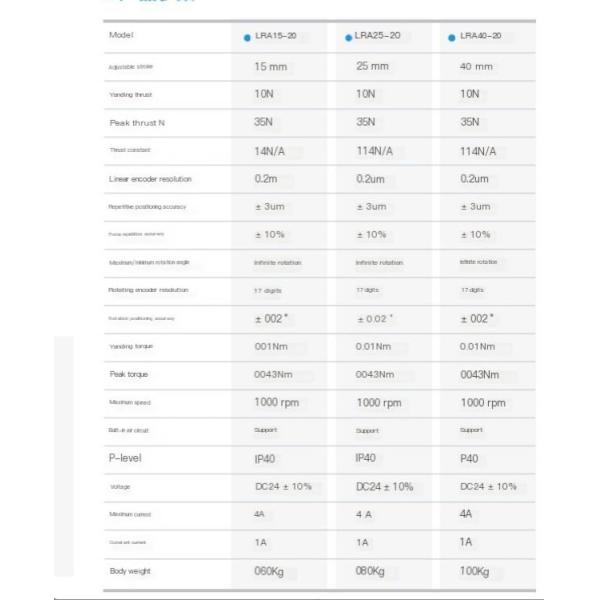The width and height of the screenshot is (600, 600).
Task: Select the Peak torque row label
Action: tap(130, 374)
